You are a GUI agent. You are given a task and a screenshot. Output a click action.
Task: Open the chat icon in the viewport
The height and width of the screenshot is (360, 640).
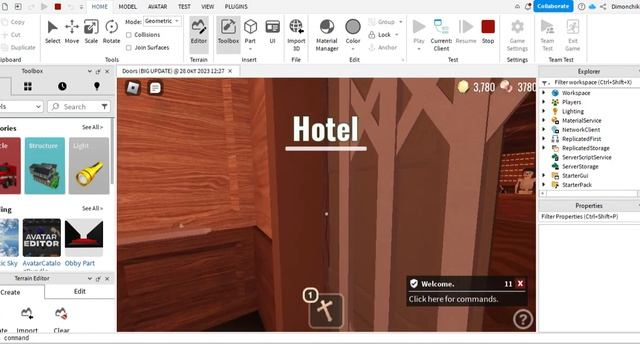click(x=155, y=88)
